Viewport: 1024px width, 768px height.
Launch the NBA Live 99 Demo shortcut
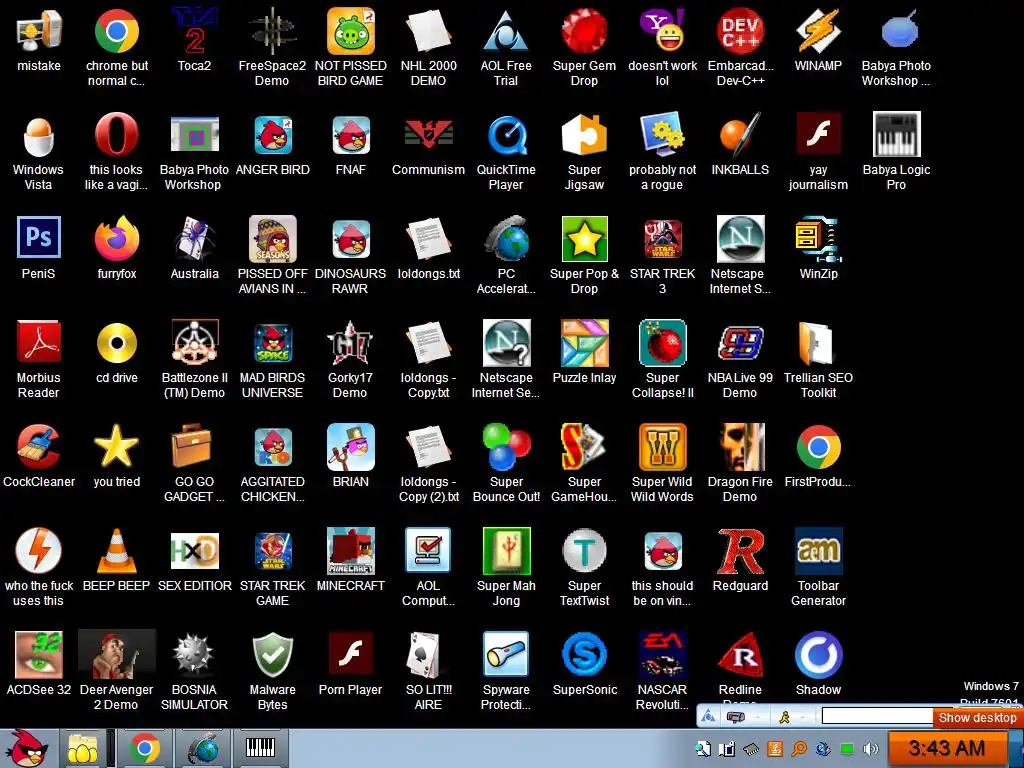[740, 342]
